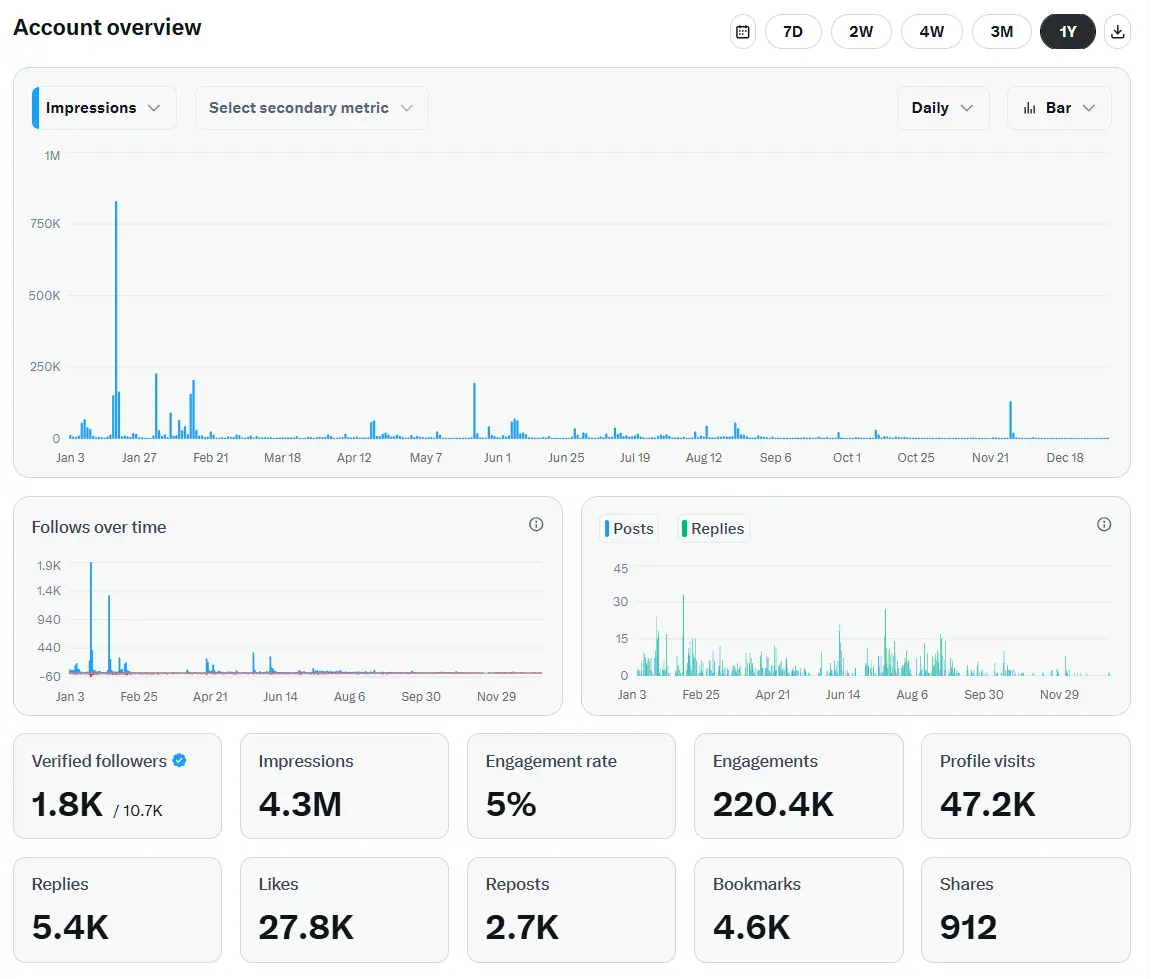
Task: Click the blue Posts color marker
Action: [607, 529]
